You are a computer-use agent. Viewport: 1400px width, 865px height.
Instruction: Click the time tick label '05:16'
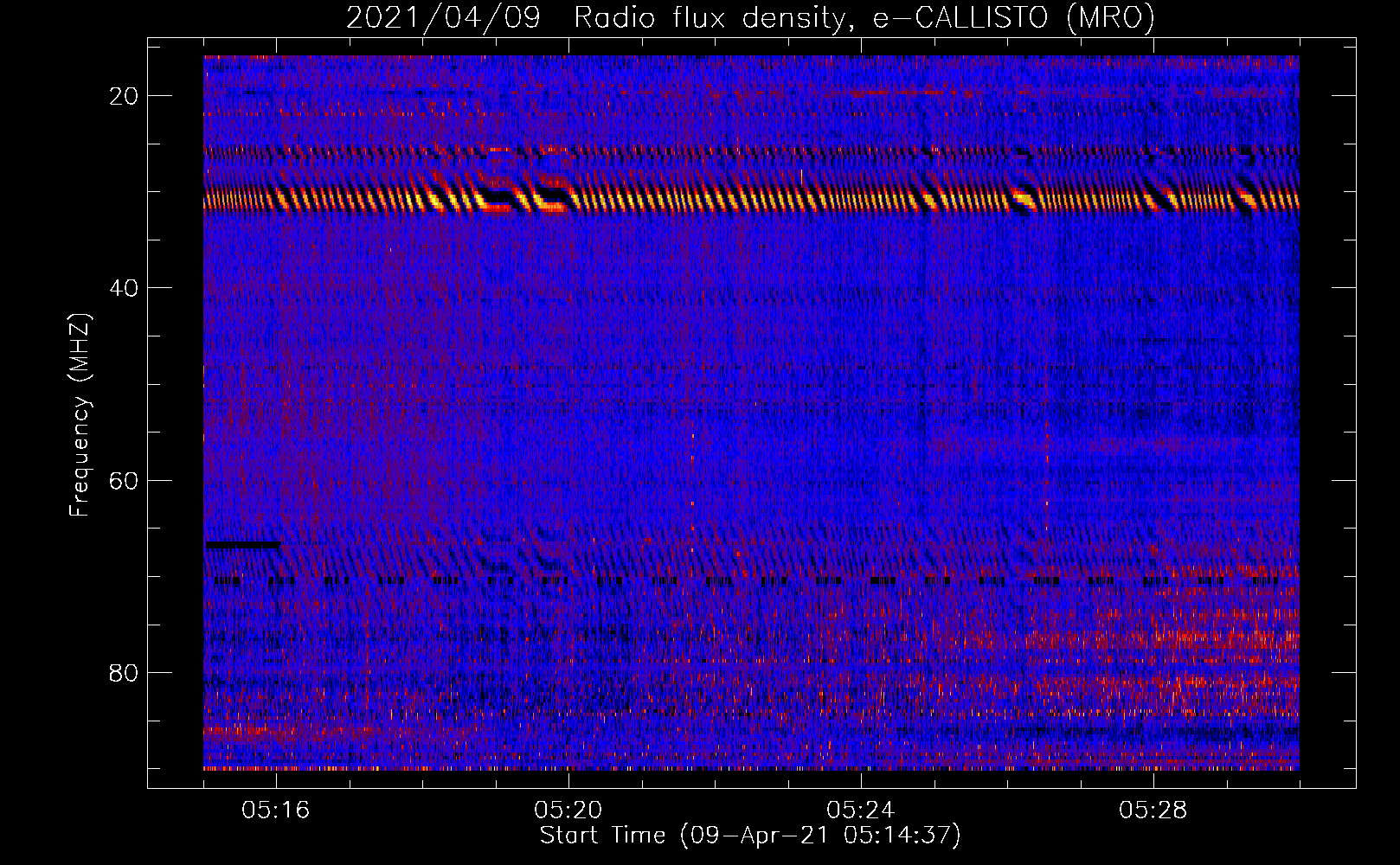(x=276, y=811)
